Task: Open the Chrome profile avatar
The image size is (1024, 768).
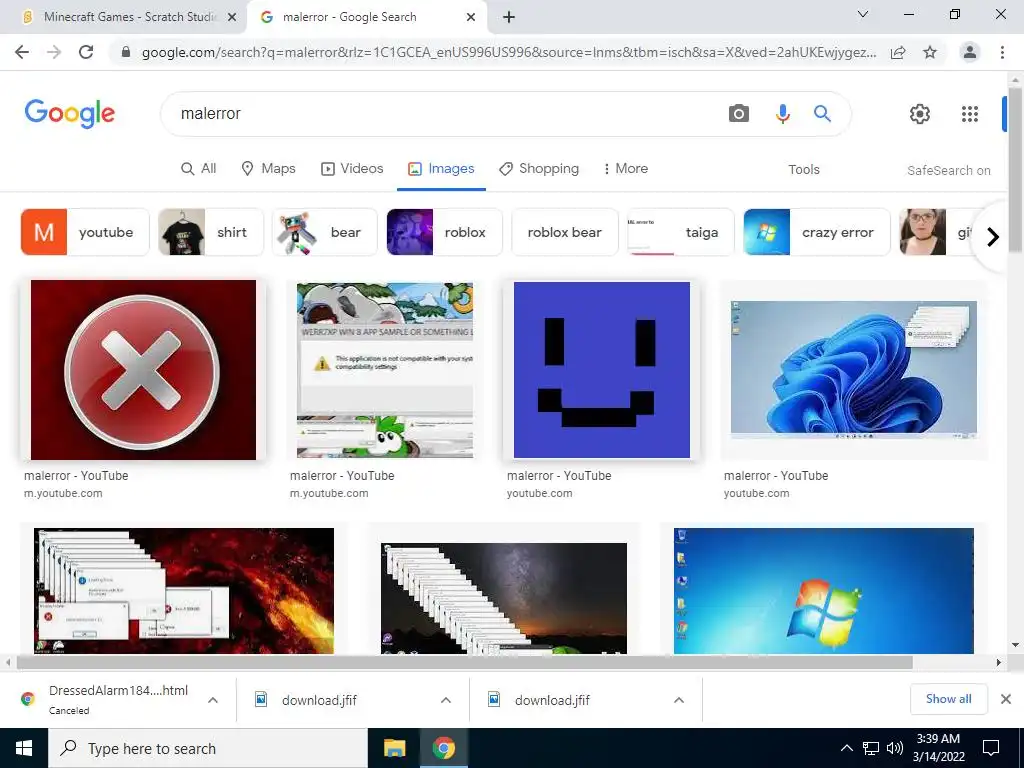Action: click(x=970, y=52)
